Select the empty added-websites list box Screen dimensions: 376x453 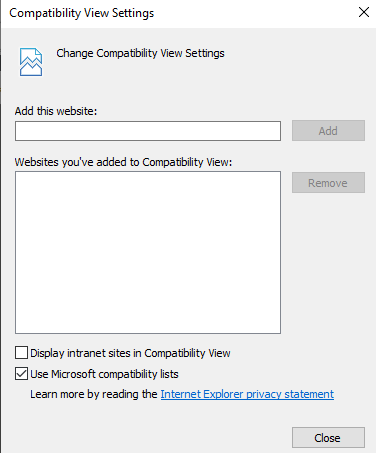[148, 252]
